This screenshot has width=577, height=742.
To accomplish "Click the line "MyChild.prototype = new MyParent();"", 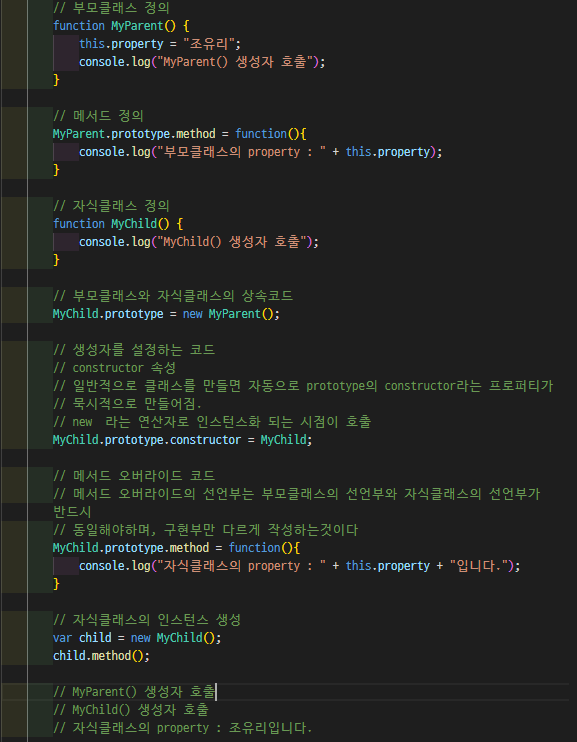I will click(166, 314).
